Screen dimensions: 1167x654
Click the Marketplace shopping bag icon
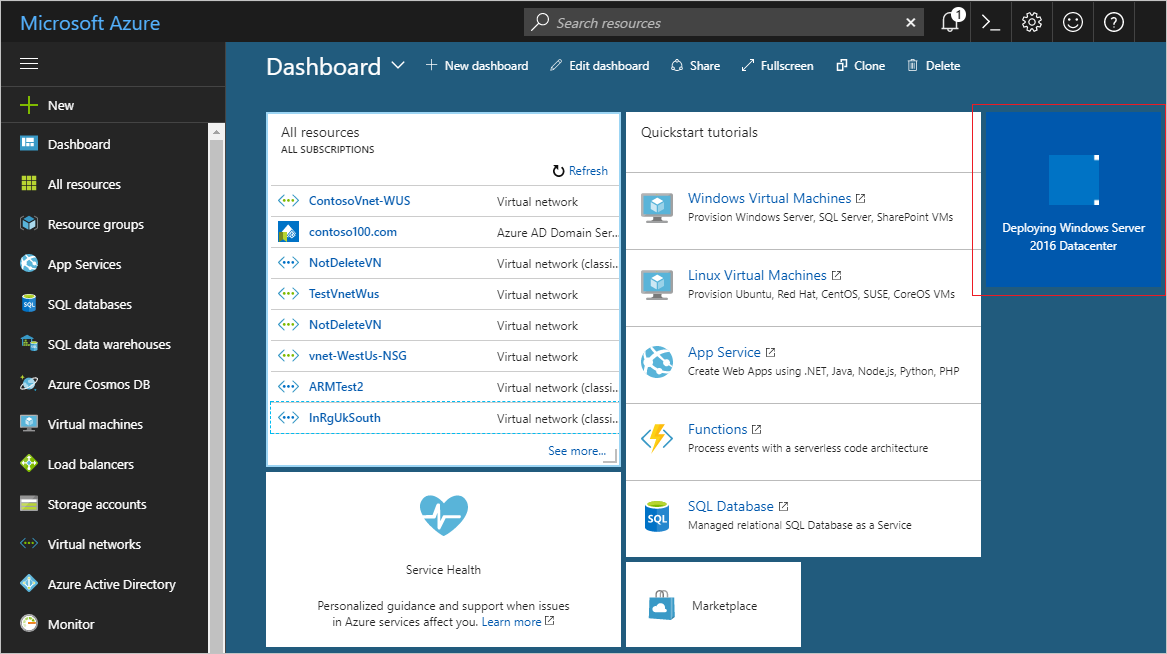point(661,605)
